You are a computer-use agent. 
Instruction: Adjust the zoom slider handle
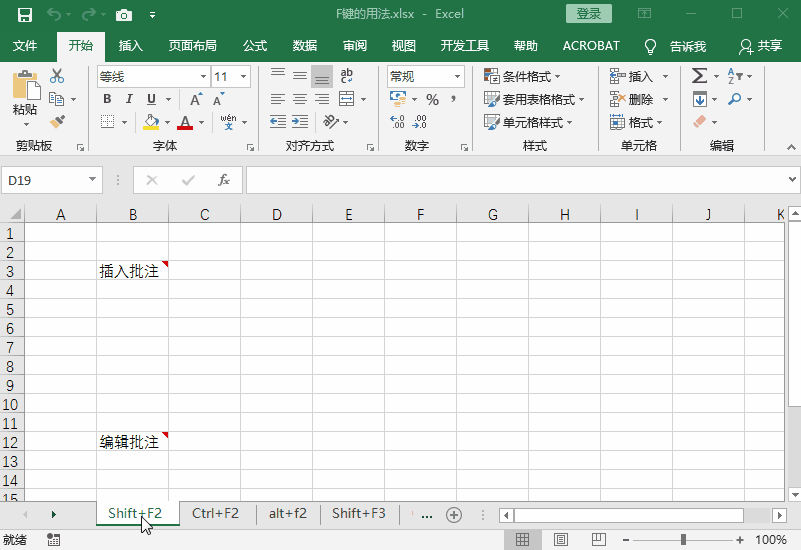(684, 540)
